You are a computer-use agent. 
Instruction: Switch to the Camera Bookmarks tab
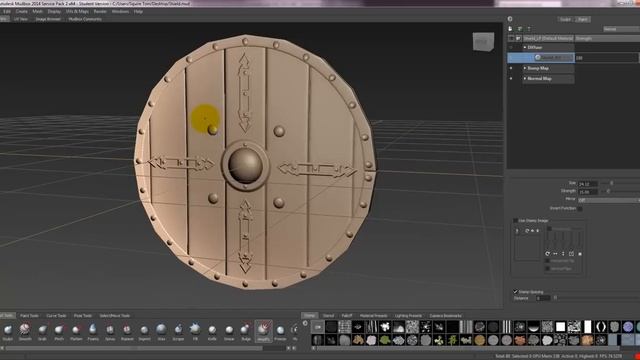click(445, 316)
